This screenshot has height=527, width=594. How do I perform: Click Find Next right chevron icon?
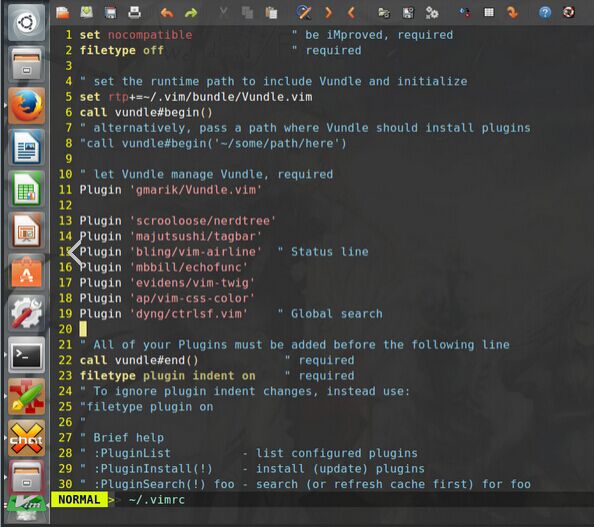[x=328, y=13]
